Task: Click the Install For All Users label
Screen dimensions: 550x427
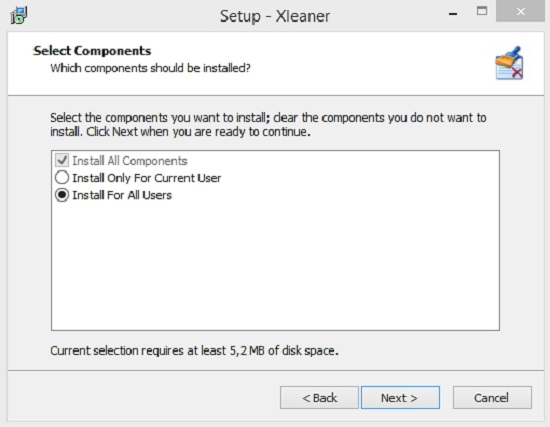Action: click(122, 195)
